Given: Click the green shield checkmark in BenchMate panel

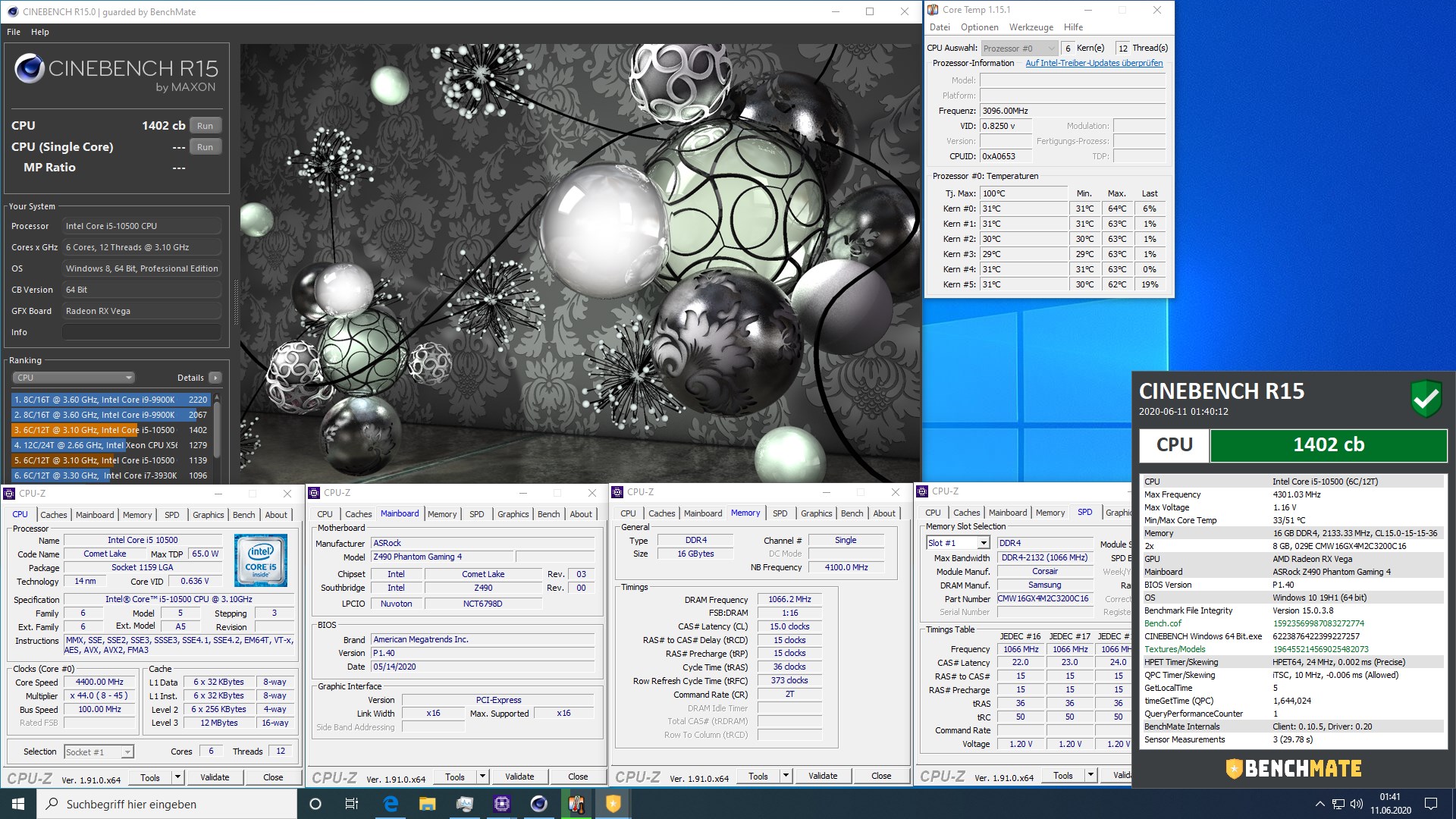Looking at the screenshot, I should tap(1426, 398).
